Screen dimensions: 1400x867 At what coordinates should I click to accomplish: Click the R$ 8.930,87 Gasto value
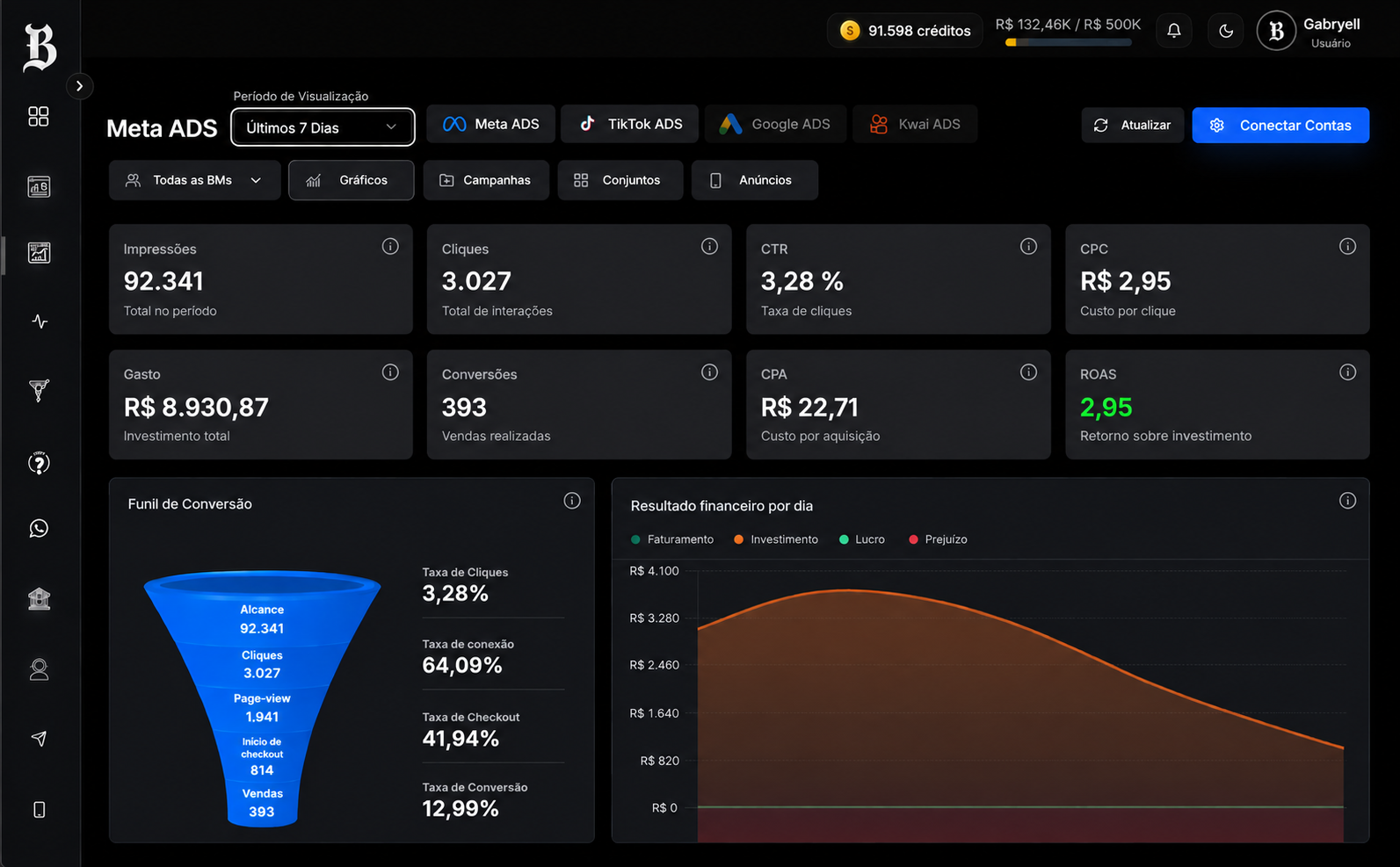point(196,408)
